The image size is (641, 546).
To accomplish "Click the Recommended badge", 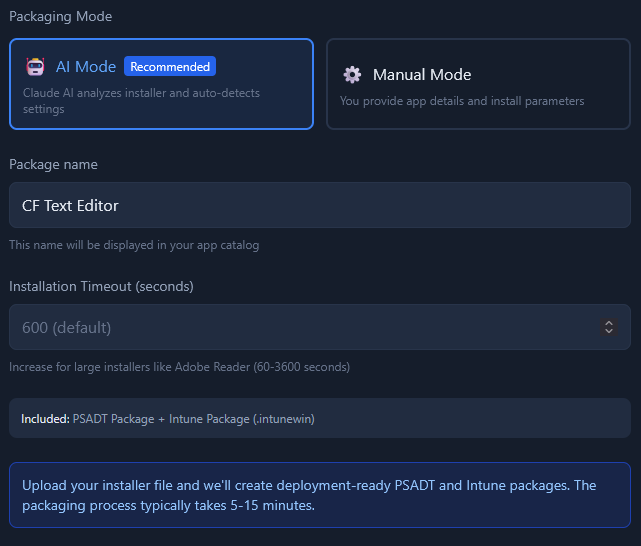I will point(170,67).
